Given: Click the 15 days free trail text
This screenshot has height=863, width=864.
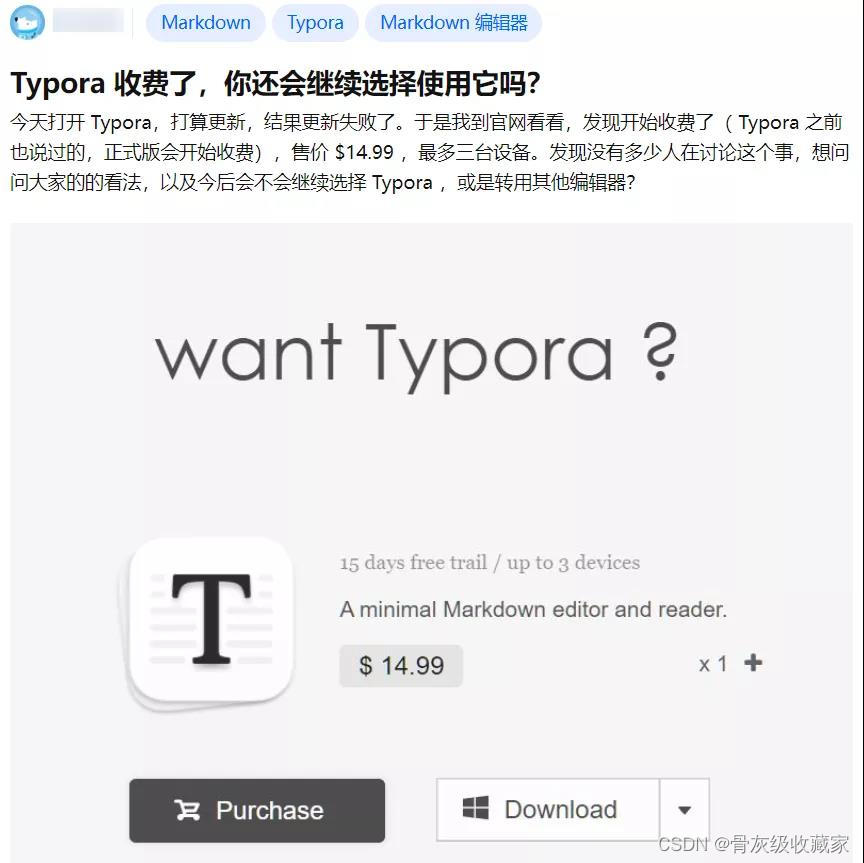Looking at the screenshot, I should click(413, 563).
